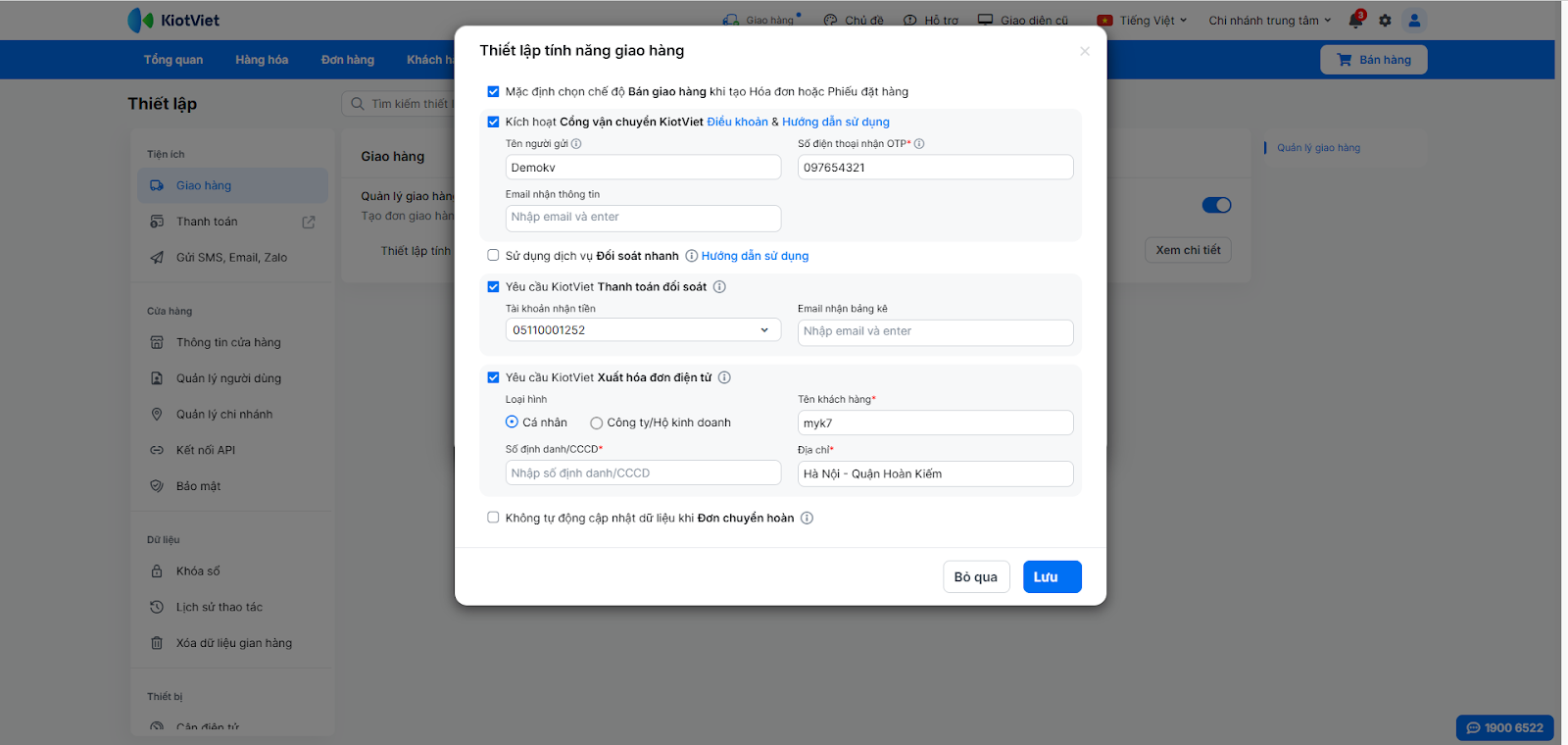Screen dimensions: 1568x745
Task: Click info icon beside Số điện thoại nhận OTP
Action: [x=919, y=144]
